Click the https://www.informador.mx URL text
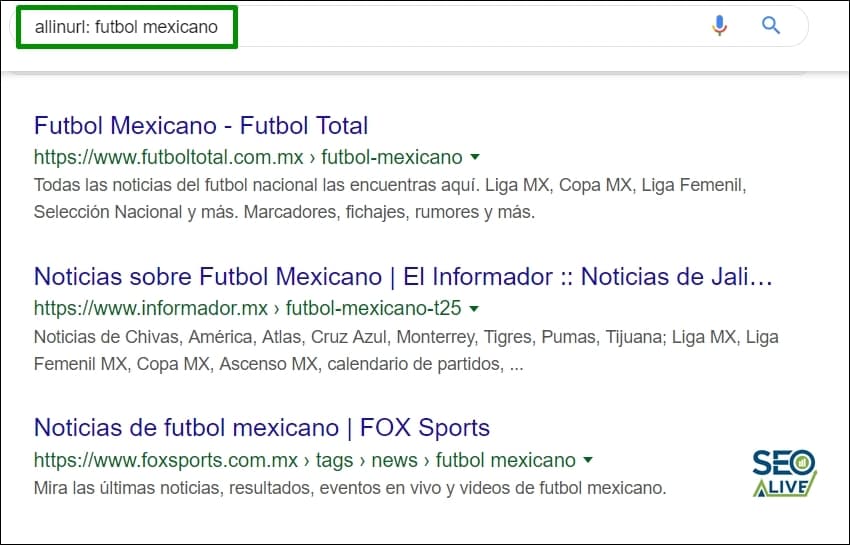 pos(151,309)
